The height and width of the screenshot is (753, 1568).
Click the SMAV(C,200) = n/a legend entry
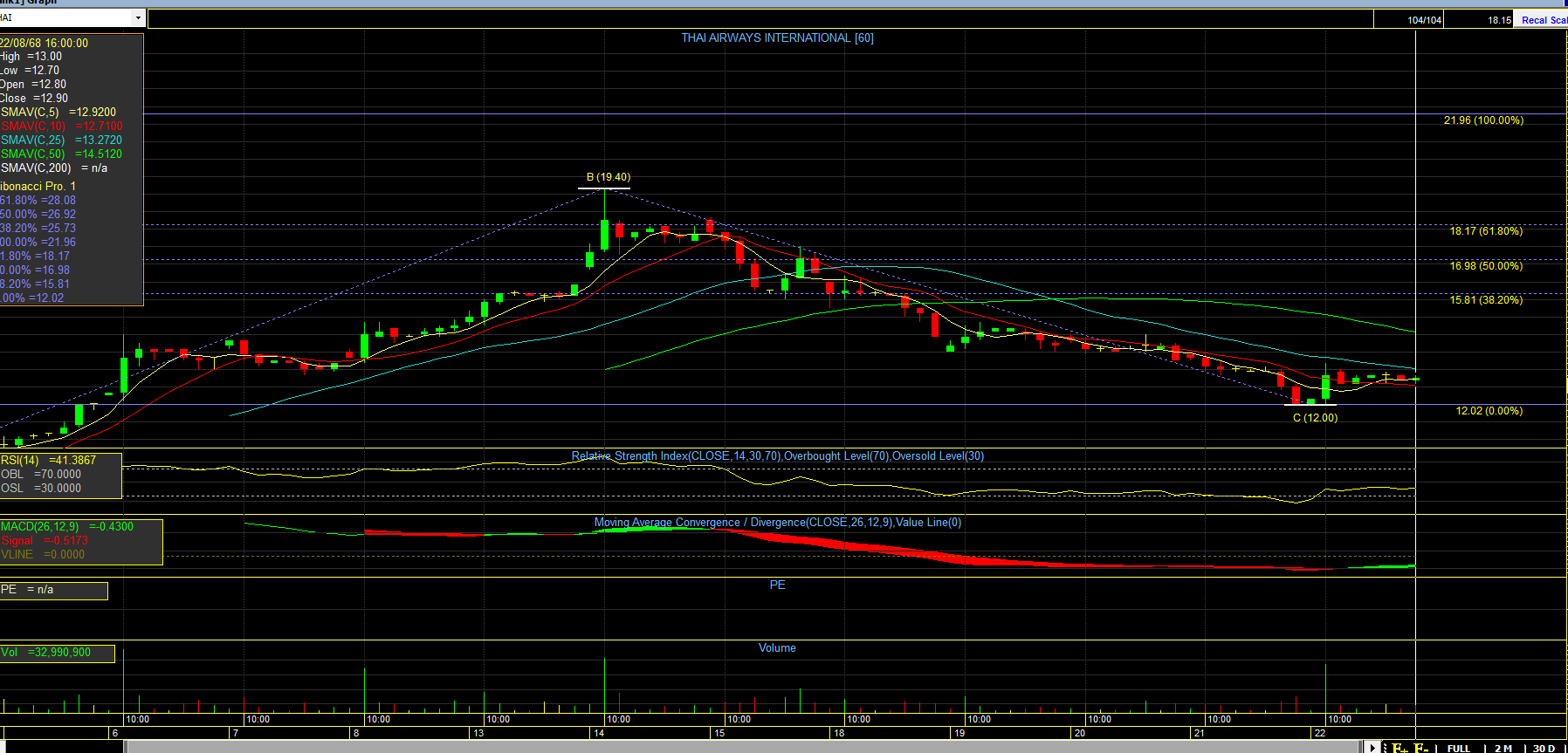tap(54, 168)
